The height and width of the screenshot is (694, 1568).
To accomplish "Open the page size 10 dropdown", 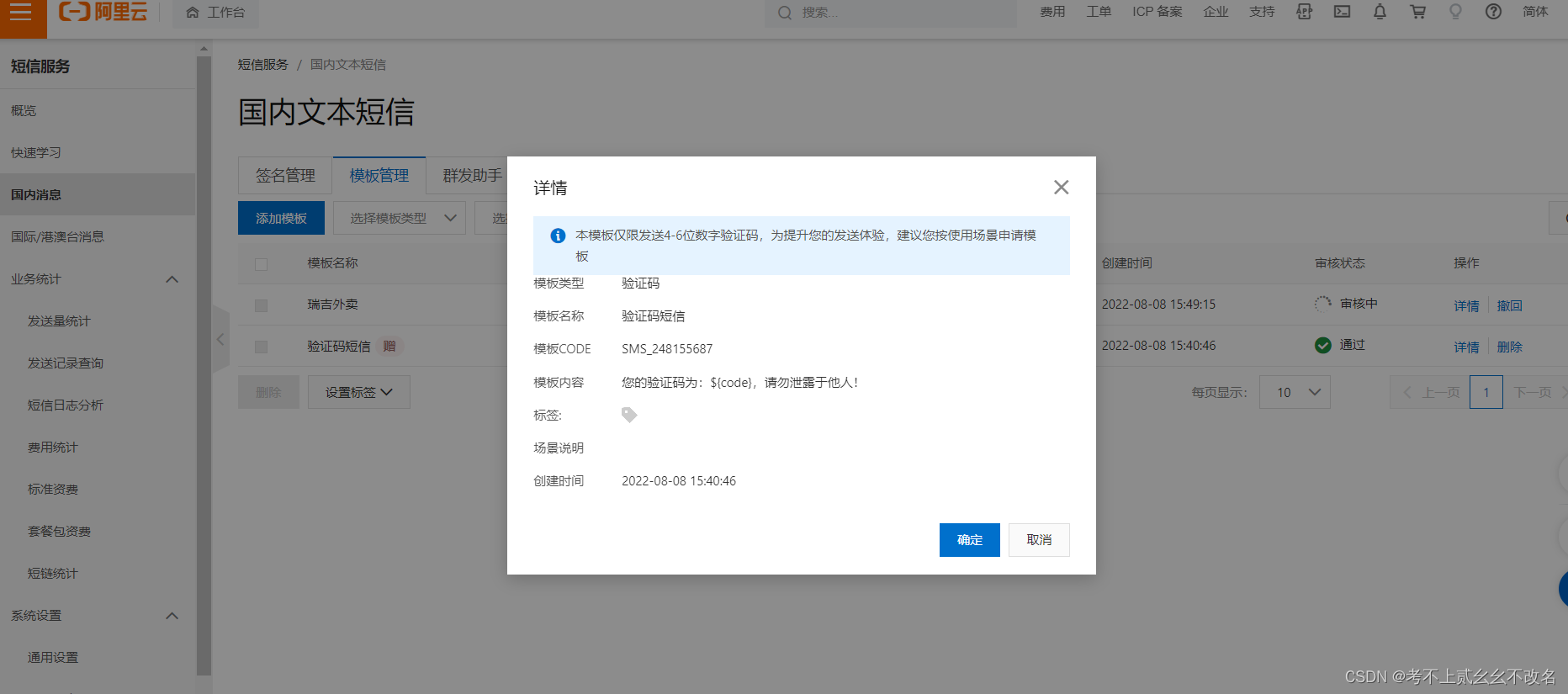I will (1295, 392).
